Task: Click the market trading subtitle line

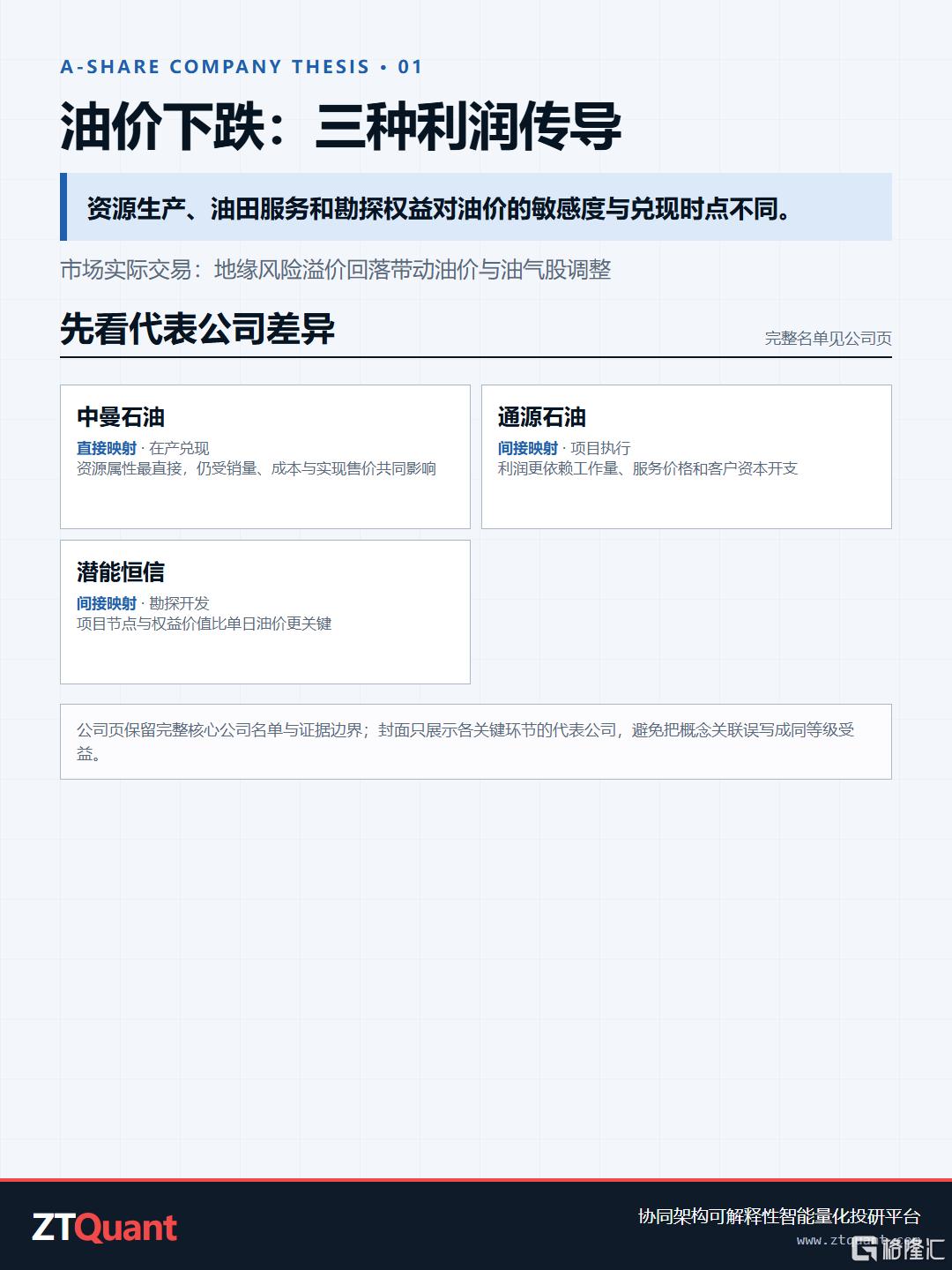Action: [x=336, y=270]
